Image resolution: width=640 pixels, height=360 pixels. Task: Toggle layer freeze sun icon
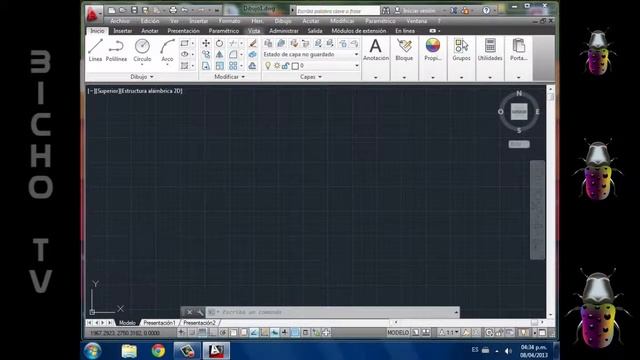coord(277,66)
